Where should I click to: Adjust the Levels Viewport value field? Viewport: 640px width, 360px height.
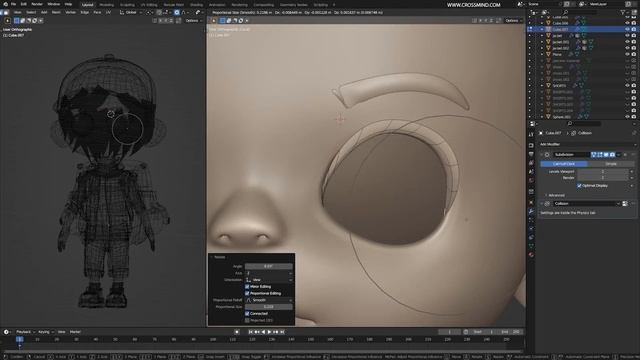pos(603,171)
